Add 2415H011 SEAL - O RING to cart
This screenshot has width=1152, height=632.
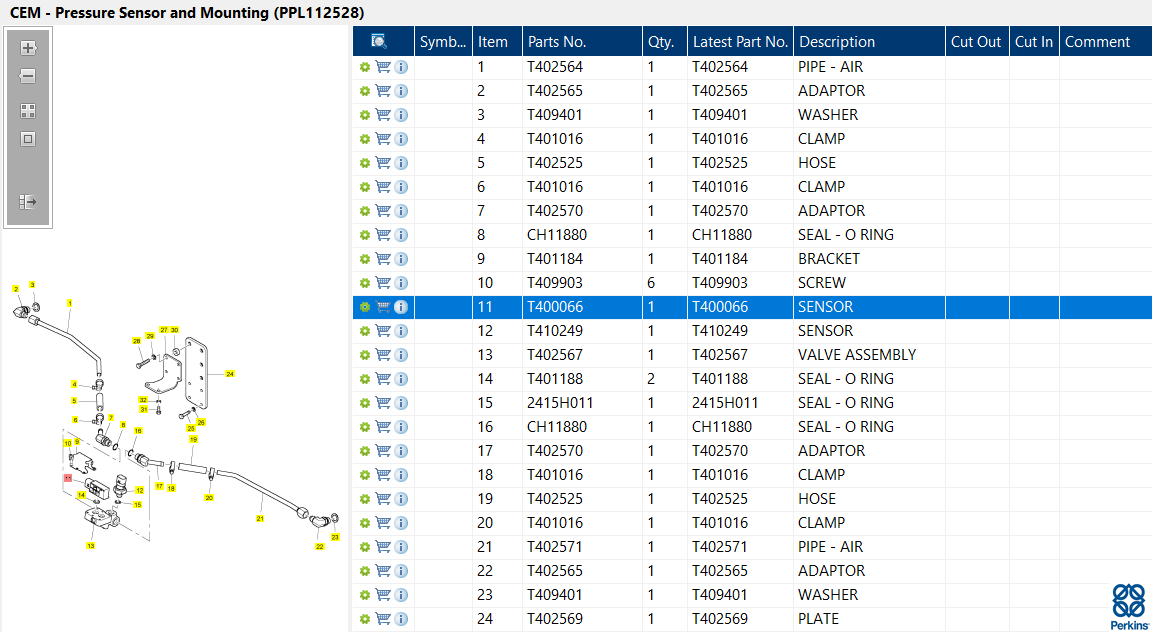tap(383, 403)
